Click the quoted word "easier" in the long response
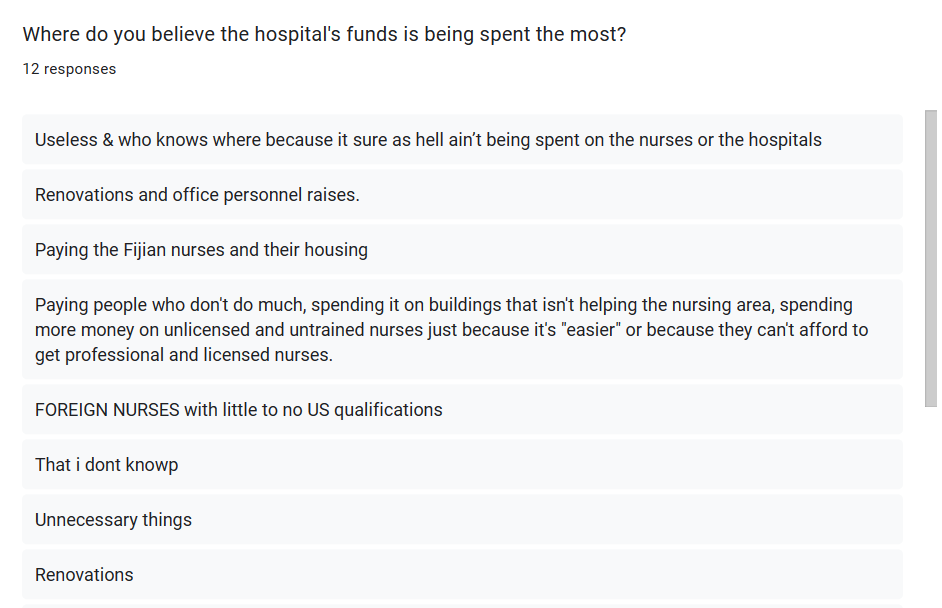Screen dimensions: 942x608 591,330
